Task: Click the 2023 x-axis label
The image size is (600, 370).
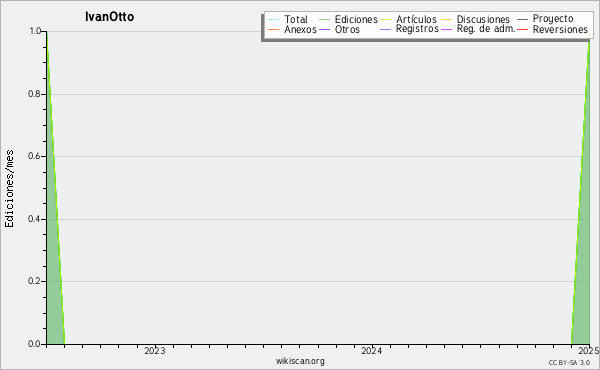Action: click(155, 351)
